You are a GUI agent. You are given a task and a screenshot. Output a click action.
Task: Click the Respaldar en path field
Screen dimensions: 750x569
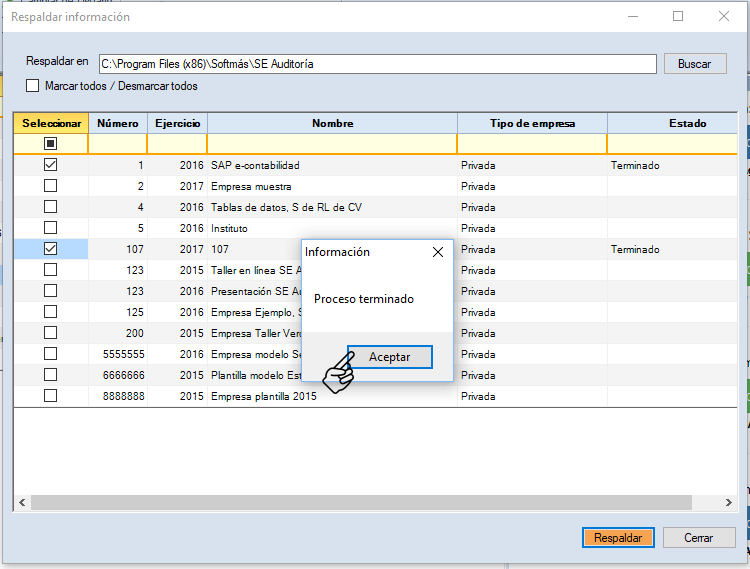377,63
